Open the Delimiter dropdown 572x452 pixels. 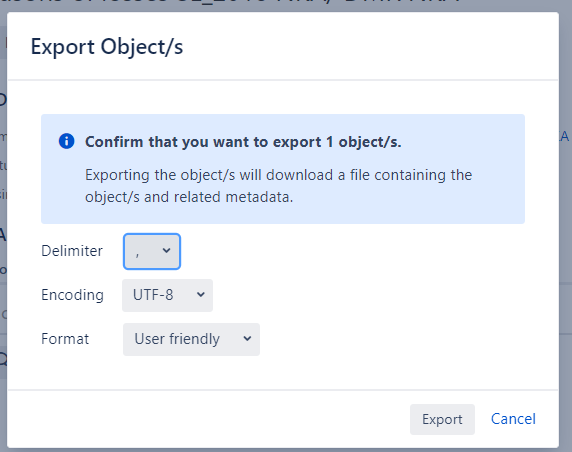tap(152, 251)
